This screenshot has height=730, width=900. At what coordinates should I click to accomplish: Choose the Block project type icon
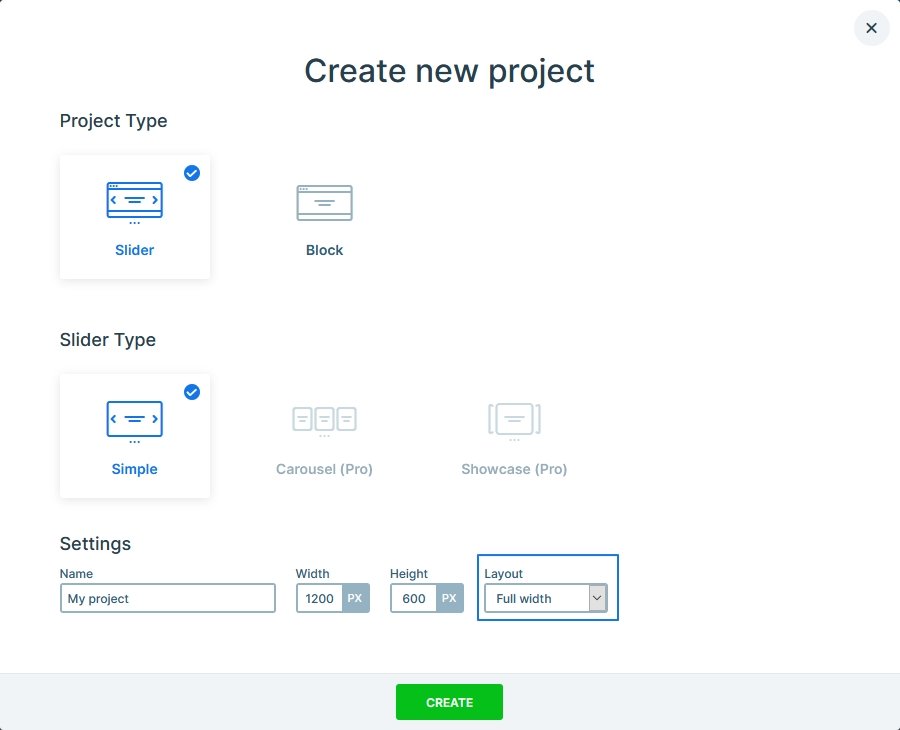tap(324, 203)
